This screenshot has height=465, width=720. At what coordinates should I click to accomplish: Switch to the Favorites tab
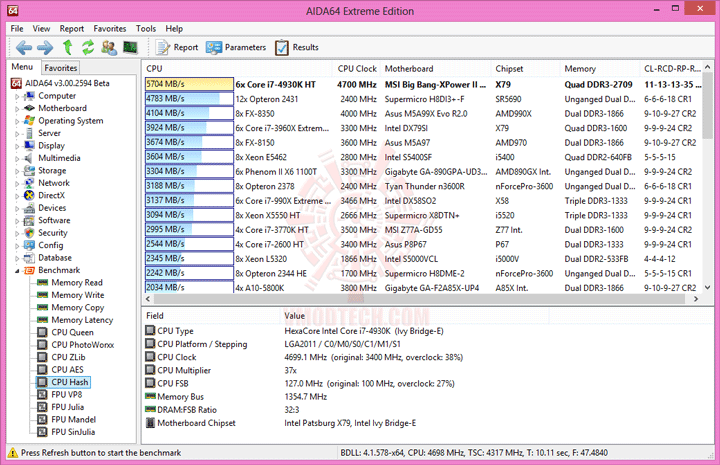click(61, 68)
